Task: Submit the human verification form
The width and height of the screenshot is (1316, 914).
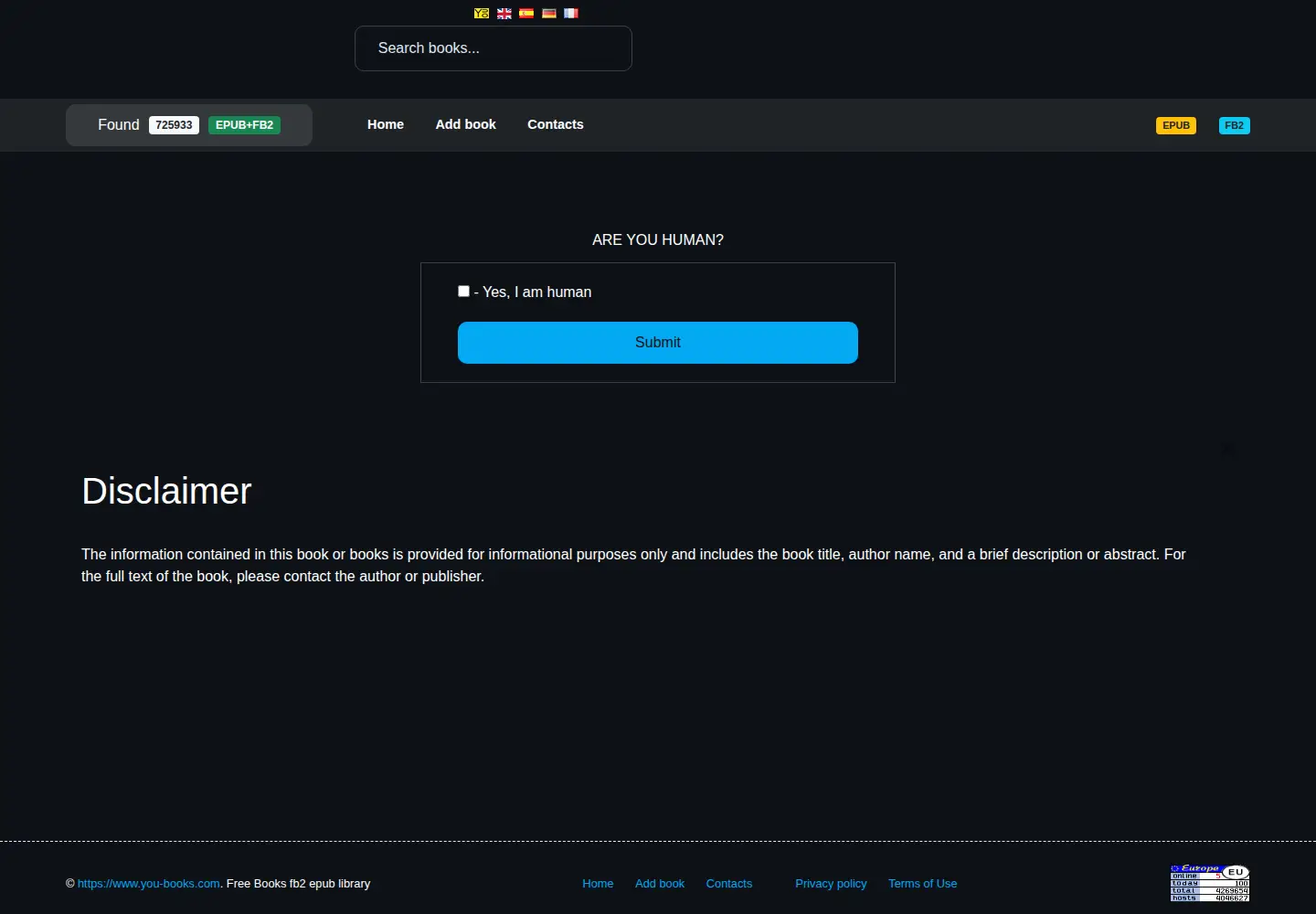Action: (658, 343)
